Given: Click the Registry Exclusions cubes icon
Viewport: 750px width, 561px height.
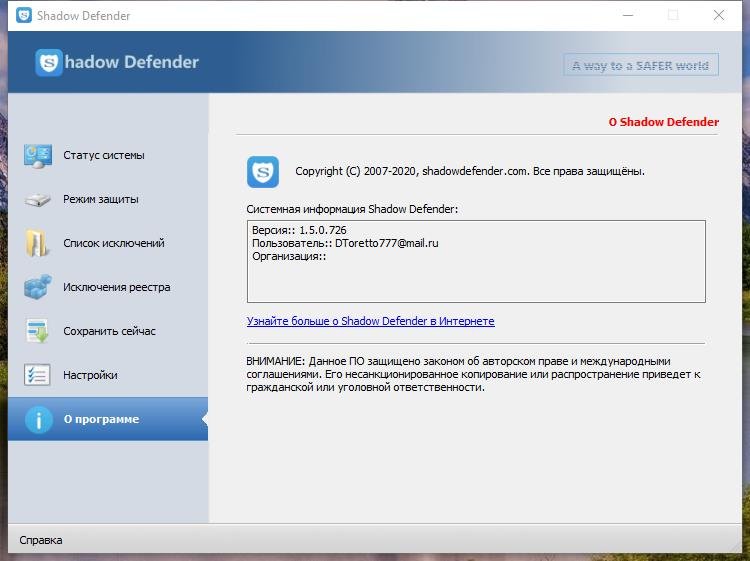Looking at the screenshot, I should (x=38, y=287).
